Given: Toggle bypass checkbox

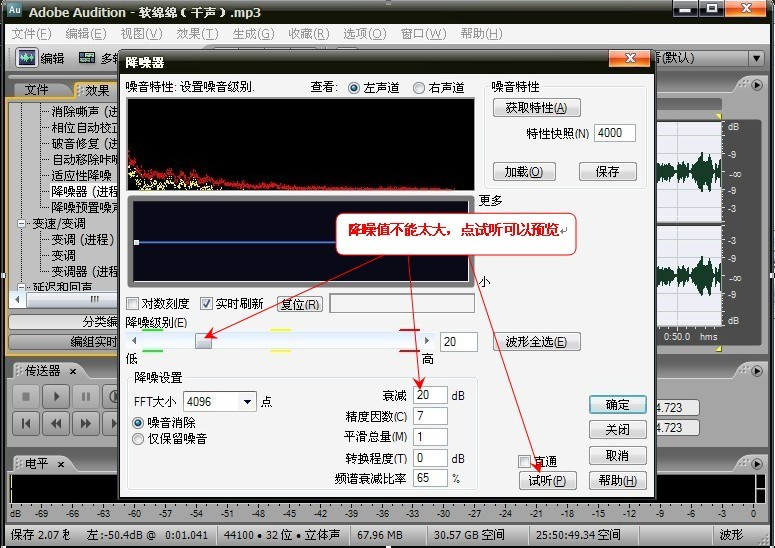Looking at the screenshot, I should (x=524, y=462).
